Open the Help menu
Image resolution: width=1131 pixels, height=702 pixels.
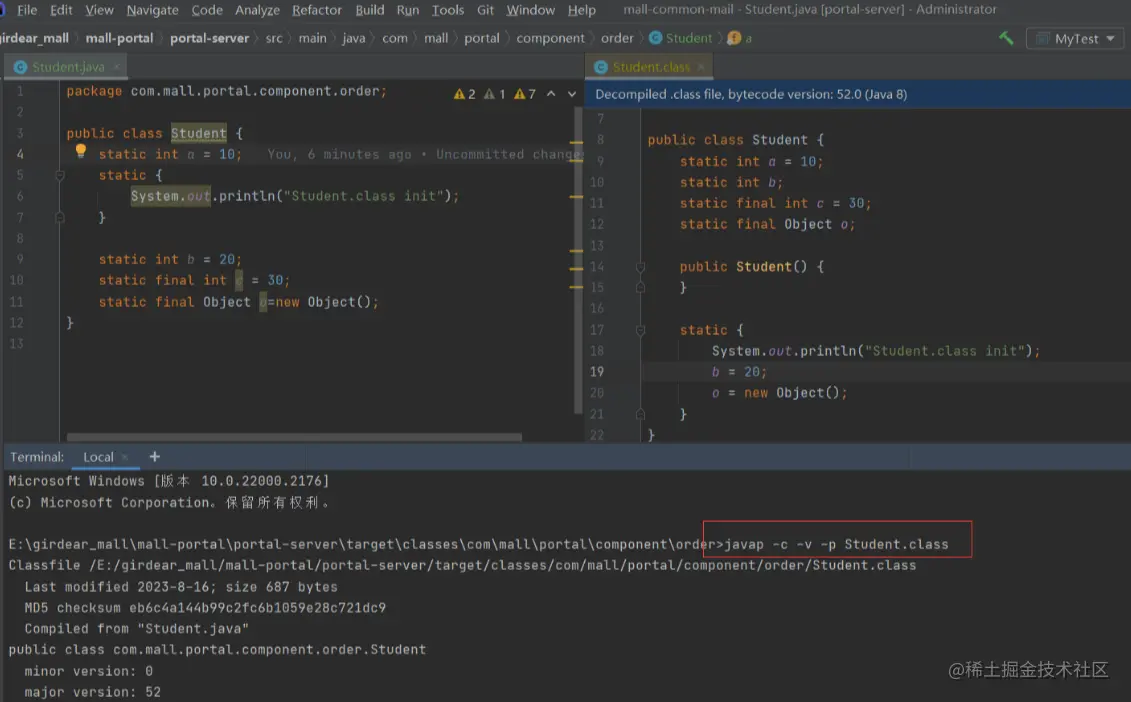(581, 10)
